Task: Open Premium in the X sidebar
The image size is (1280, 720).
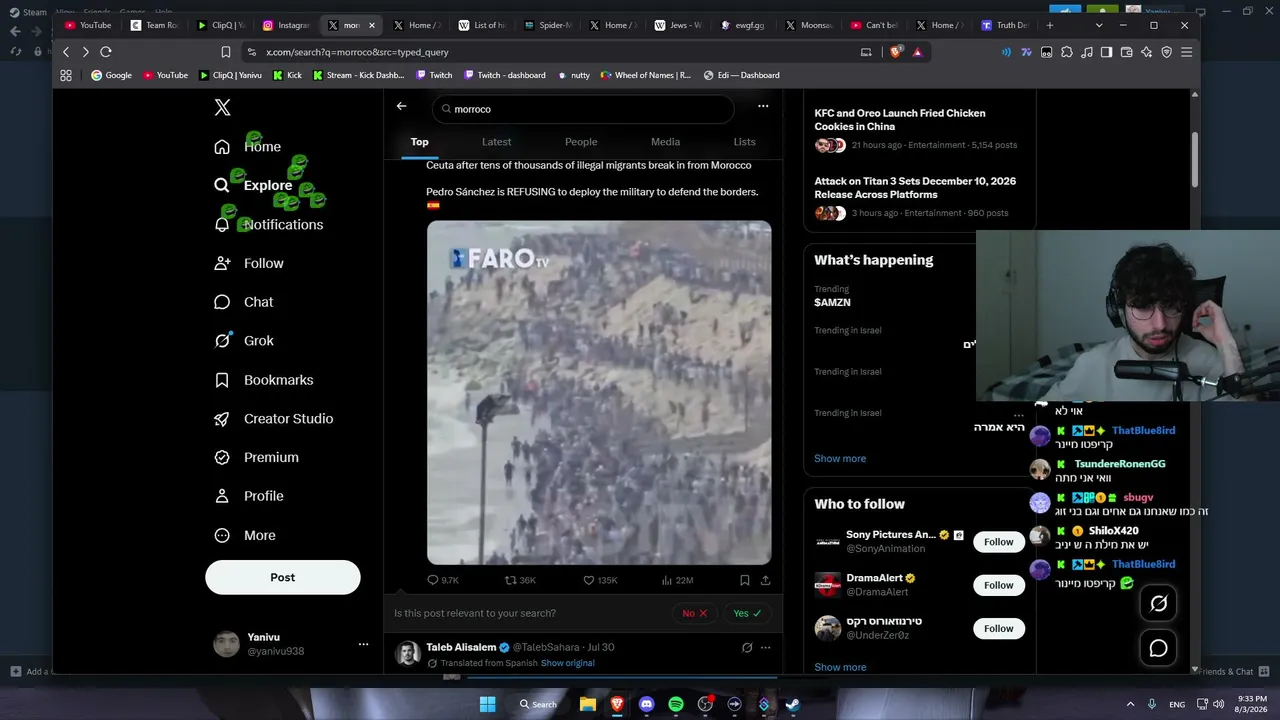Action: click(x=256, y=457)
